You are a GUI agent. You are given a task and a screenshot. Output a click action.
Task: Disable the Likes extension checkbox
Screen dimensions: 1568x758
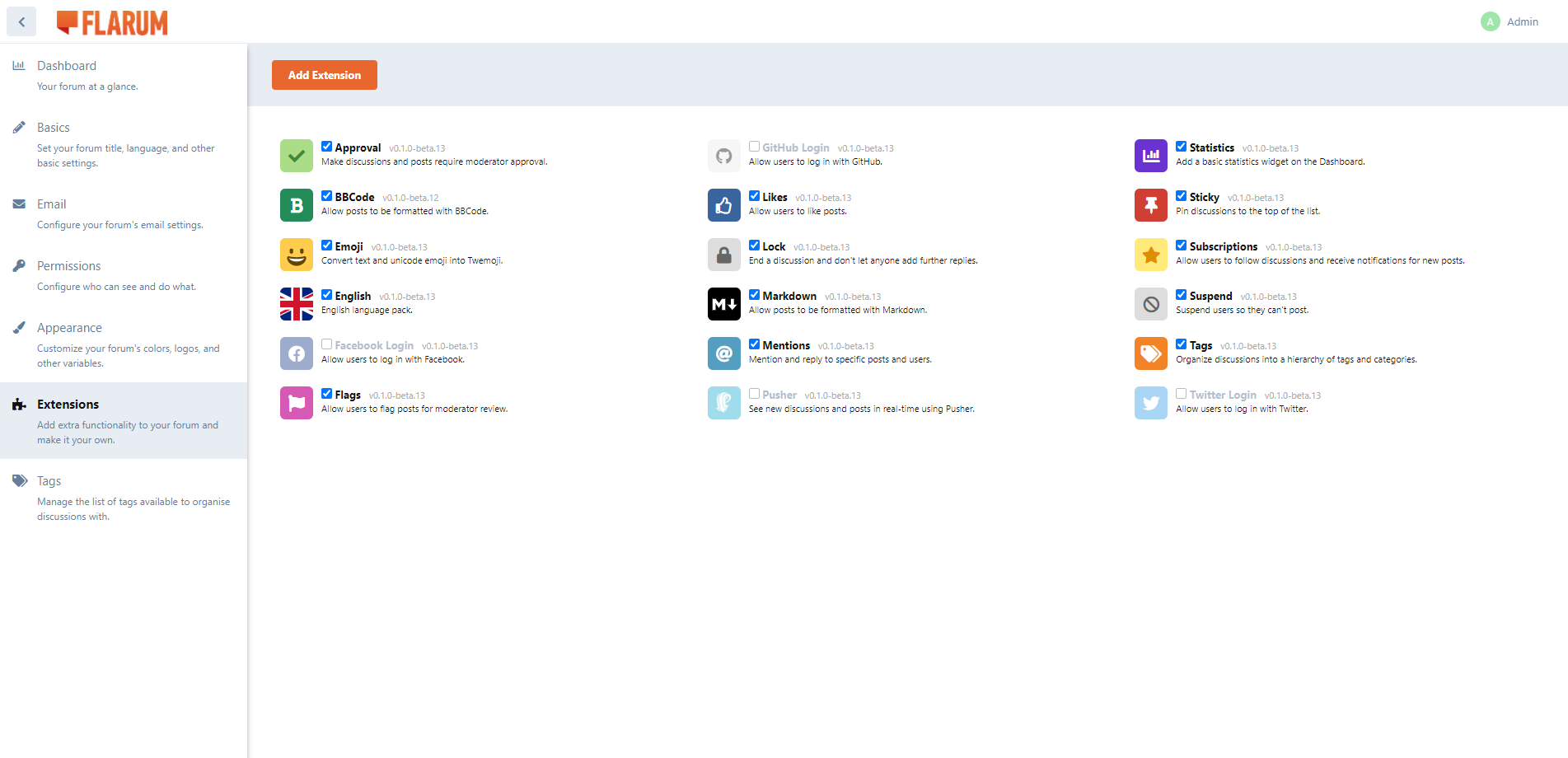click(754, 196)
